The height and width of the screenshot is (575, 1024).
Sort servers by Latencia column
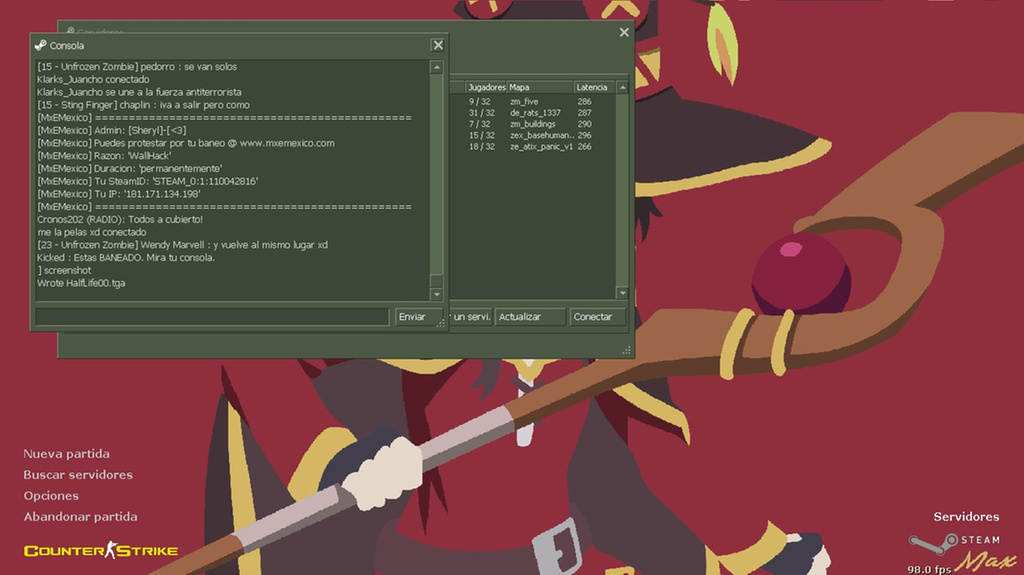594,87
